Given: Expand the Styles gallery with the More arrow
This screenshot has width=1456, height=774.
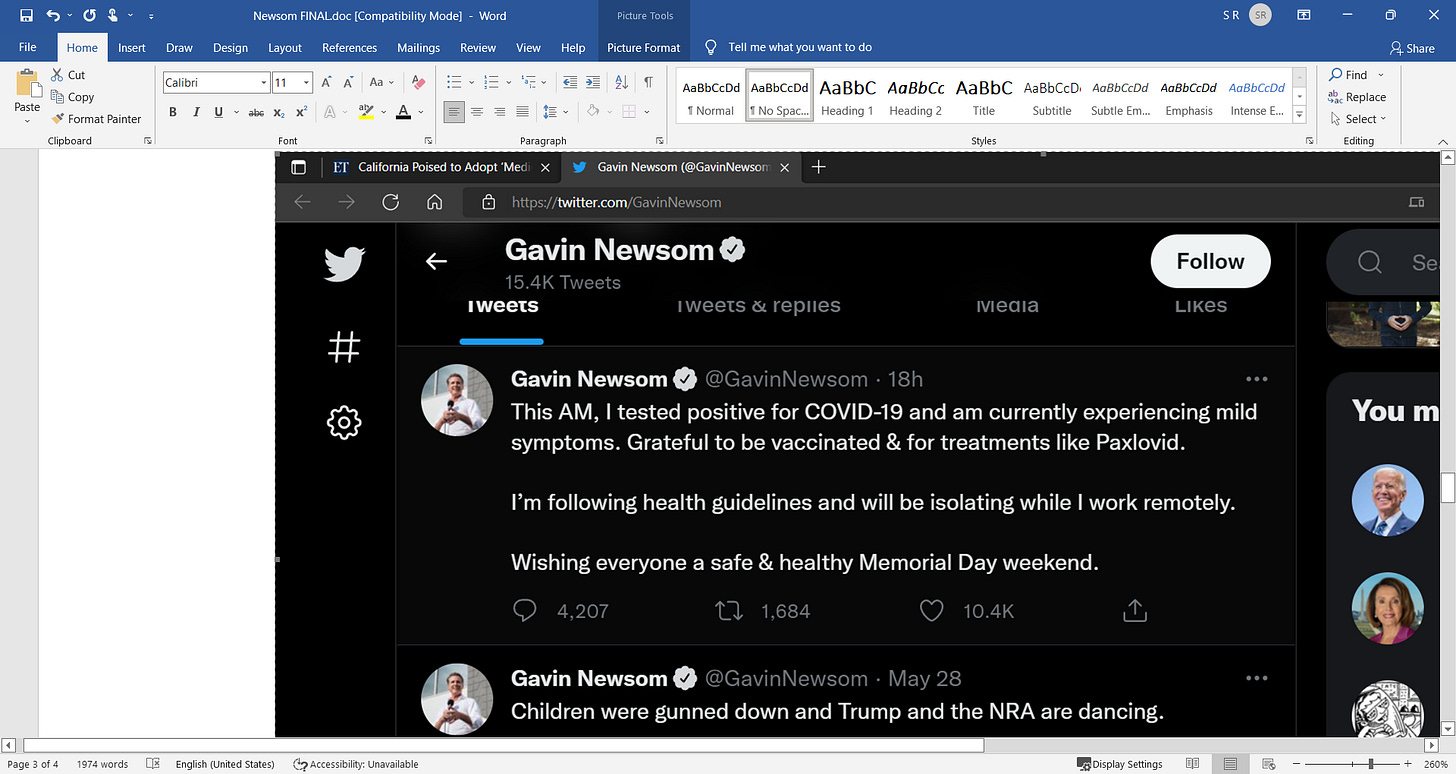Looking at the screenshot, I should 1299,115.
